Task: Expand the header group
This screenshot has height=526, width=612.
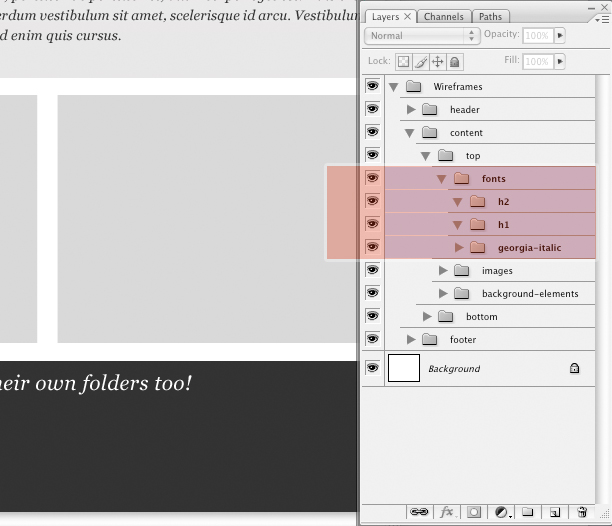Action: click(x=411, y=109)
